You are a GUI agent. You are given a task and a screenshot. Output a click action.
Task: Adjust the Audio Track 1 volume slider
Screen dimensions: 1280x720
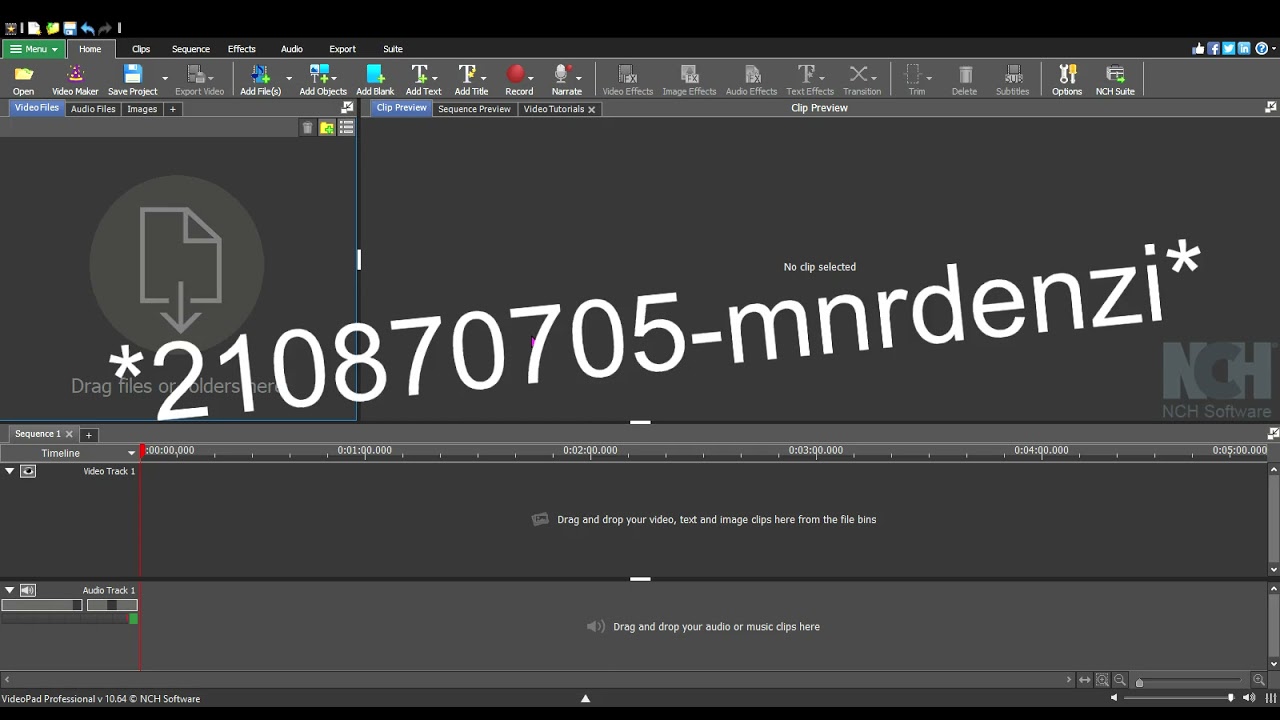pos(42,605)
